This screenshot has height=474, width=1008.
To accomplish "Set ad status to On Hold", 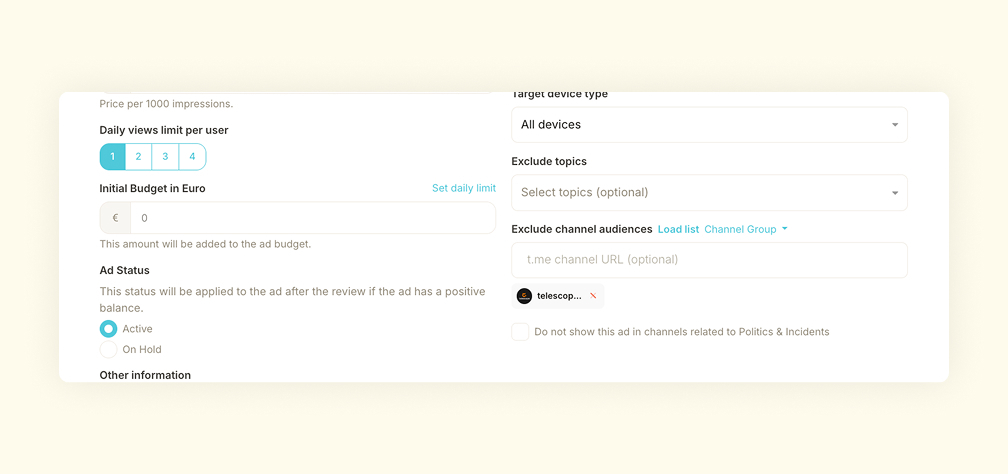I will coord(108,350).
